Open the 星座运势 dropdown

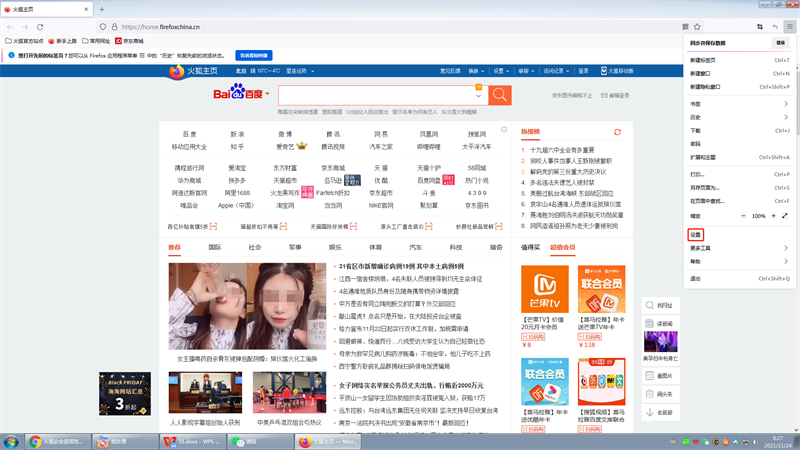[300, 71]
